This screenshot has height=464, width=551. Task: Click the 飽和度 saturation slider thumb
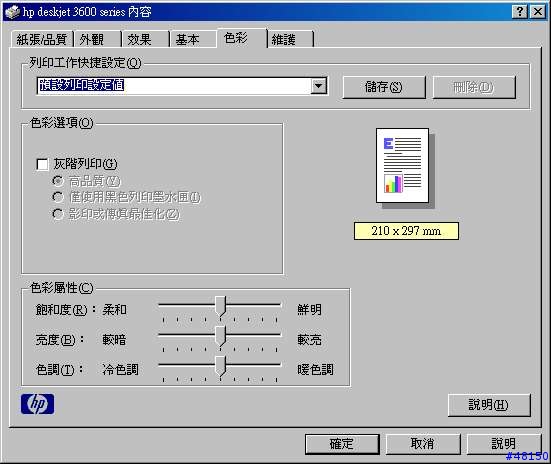(x=220, y=307)
